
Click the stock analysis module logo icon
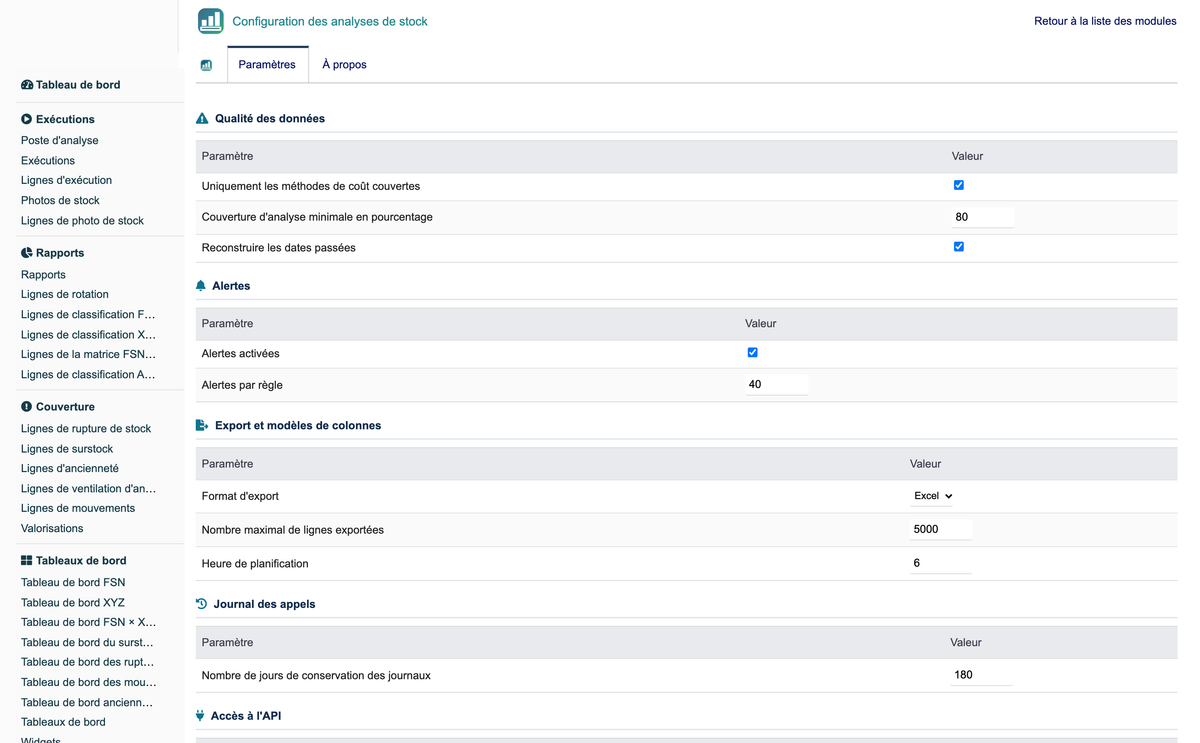211,21
